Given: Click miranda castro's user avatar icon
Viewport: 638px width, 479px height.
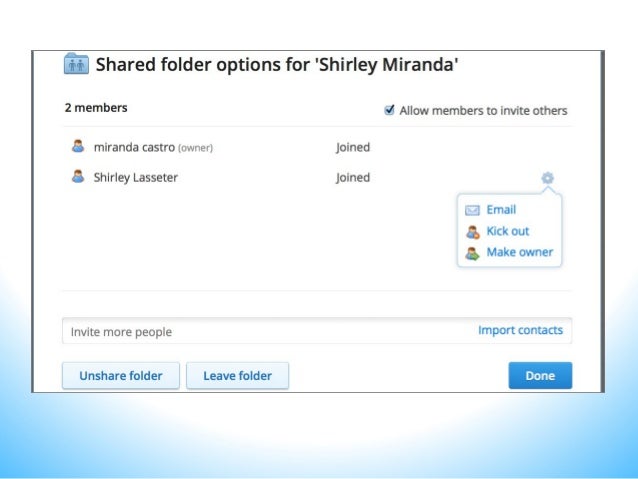Looking at the screenshot, I should pos(78,146).
